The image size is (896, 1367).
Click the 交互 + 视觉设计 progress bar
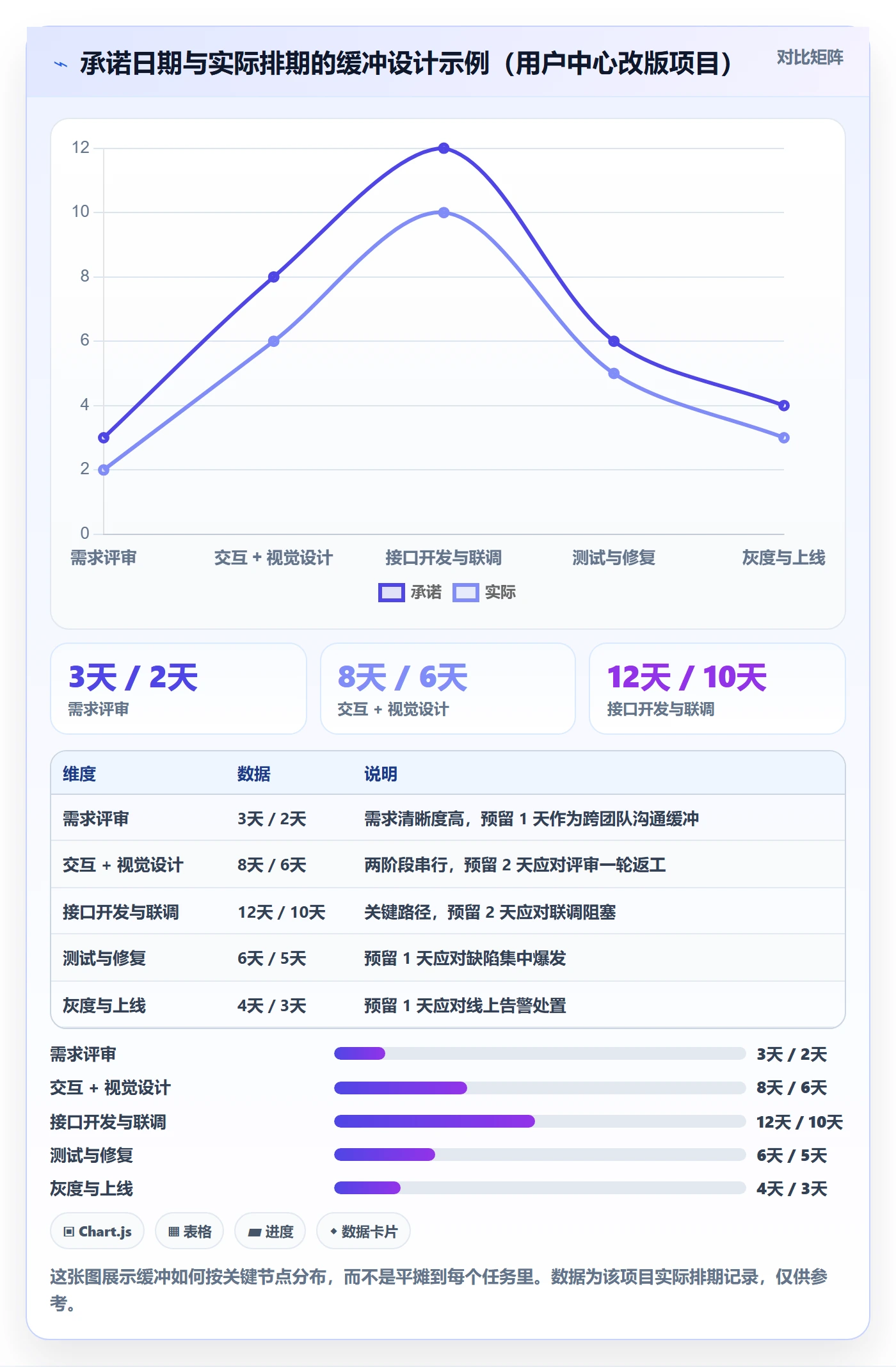tap(540, 1087)
